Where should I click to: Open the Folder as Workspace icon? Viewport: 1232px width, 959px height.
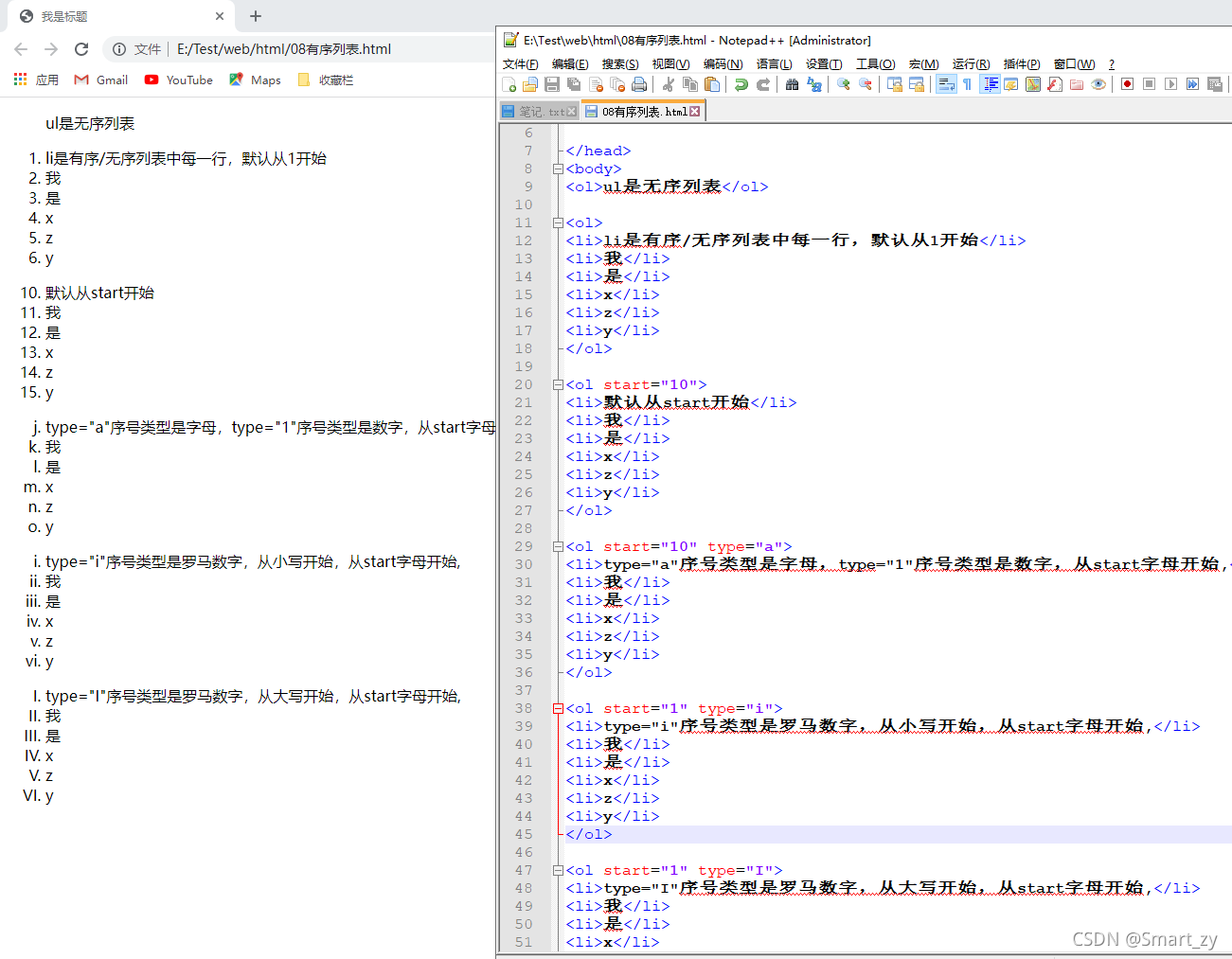click(x=1076, y=84)
